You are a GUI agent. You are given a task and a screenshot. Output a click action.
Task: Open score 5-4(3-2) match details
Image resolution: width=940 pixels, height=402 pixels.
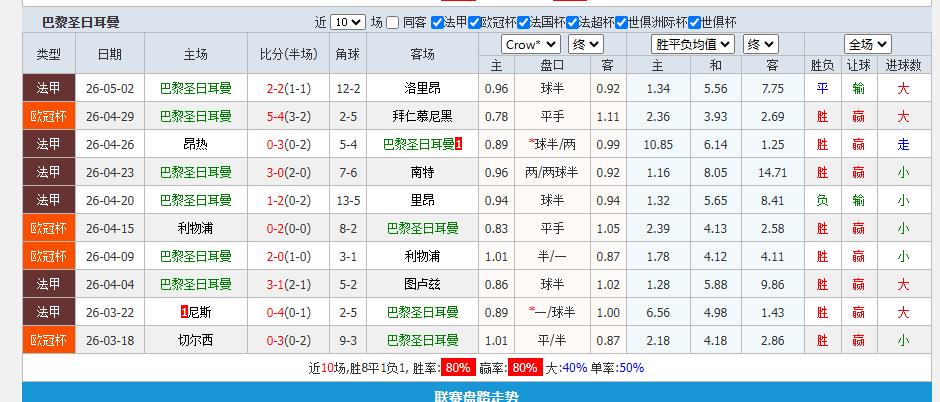(x=288, y=116)
